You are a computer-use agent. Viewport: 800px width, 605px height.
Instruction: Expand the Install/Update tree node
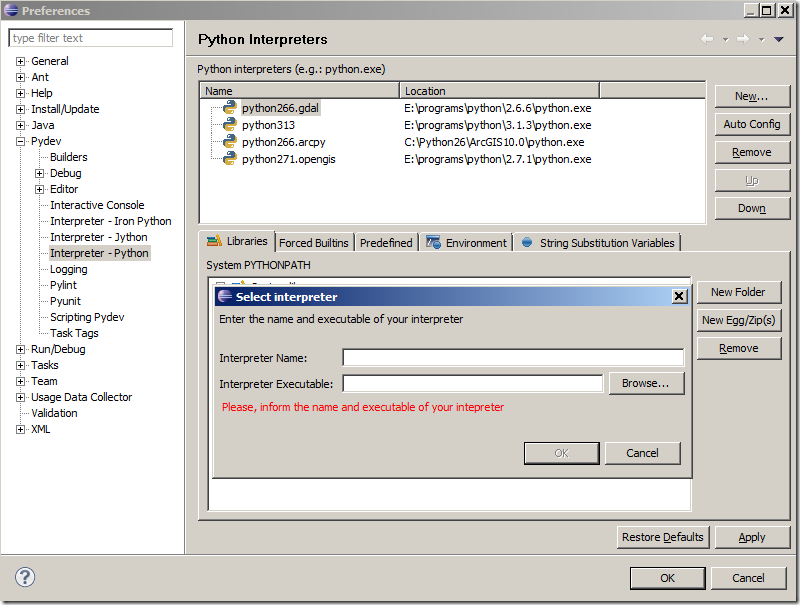pos(20,109)
